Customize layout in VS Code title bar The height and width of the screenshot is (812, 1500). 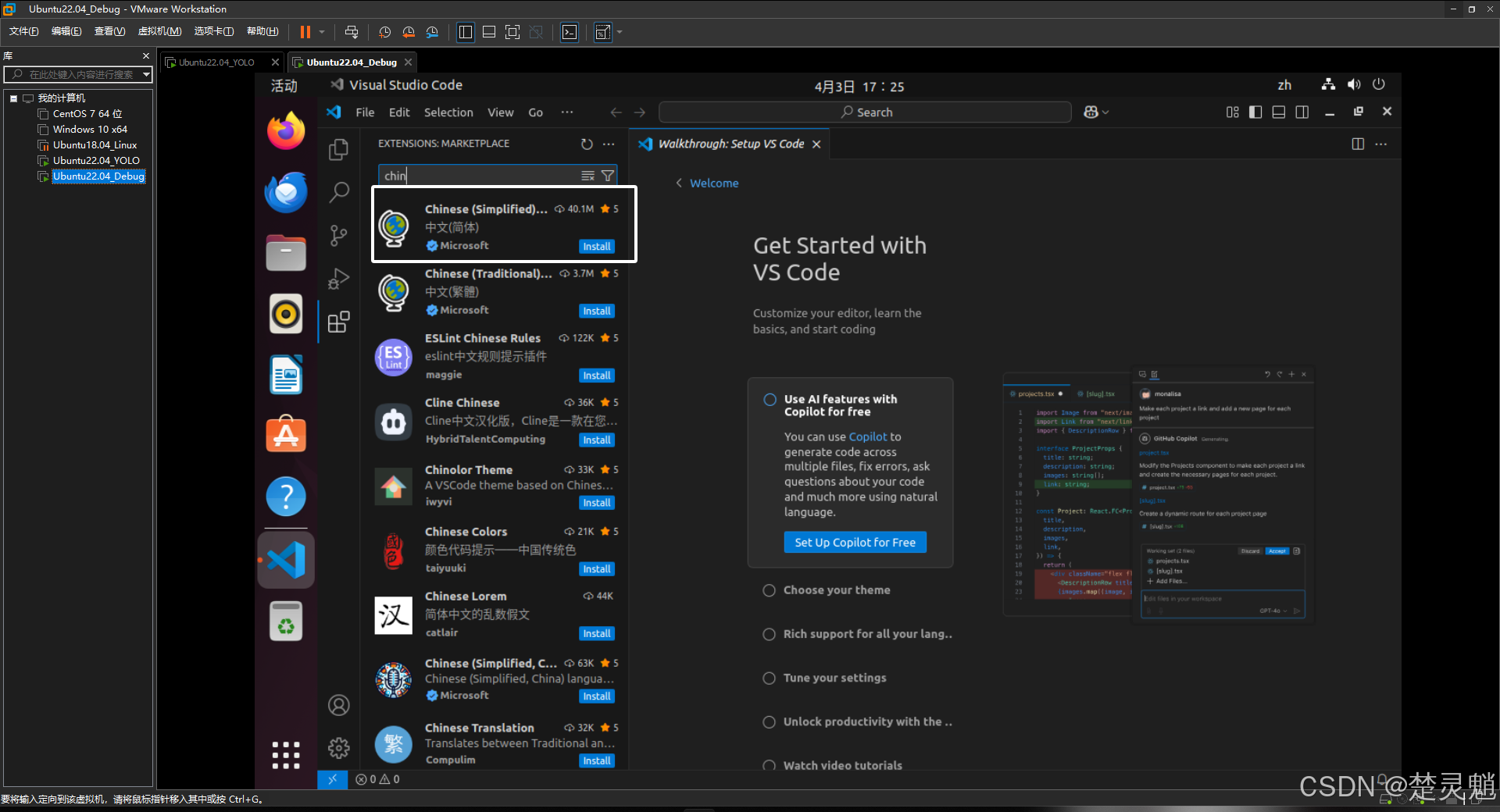1232,112
